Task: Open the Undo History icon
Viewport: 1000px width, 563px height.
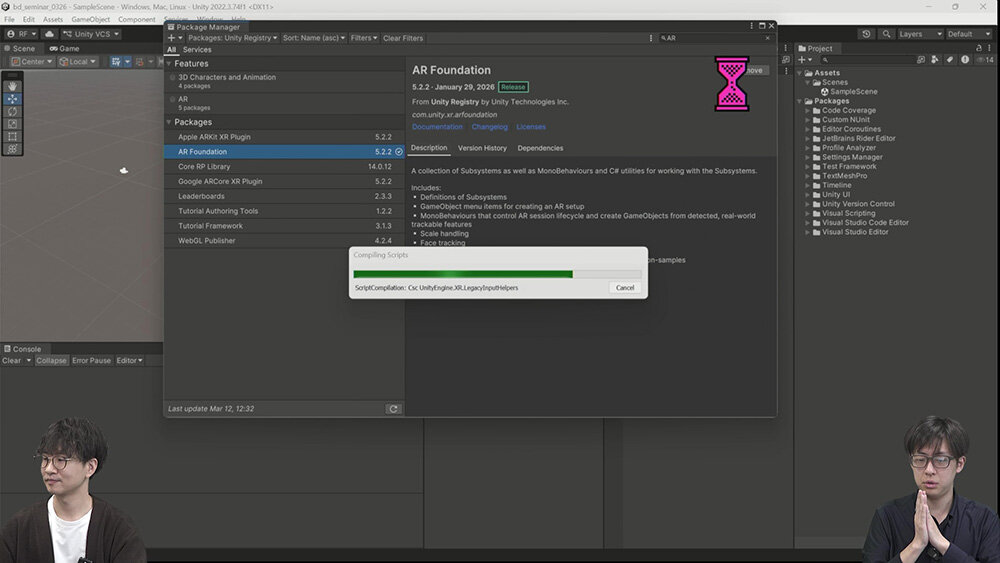Action: tap(866, 34)
